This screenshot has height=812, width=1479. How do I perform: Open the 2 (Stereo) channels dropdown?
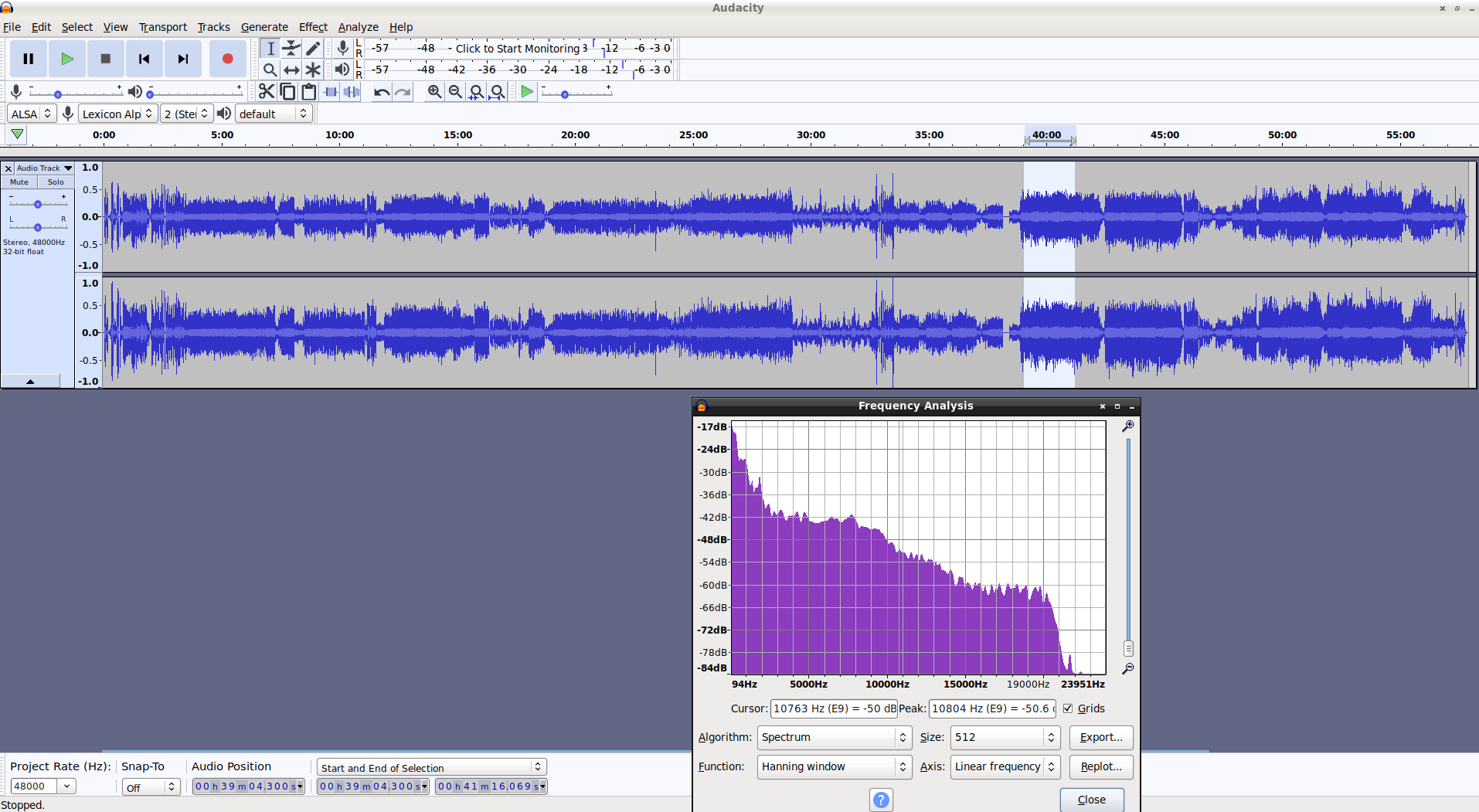[x=186, y=114]
